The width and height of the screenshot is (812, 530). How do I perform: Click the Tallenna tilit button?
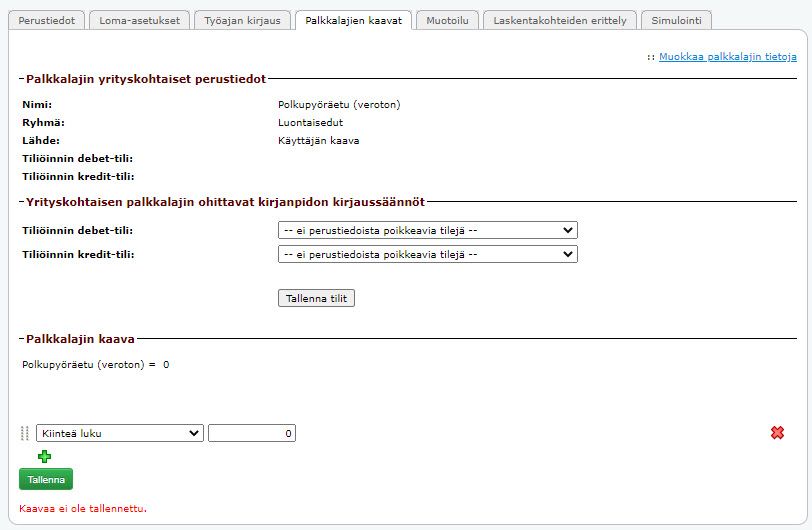point(316,298)
